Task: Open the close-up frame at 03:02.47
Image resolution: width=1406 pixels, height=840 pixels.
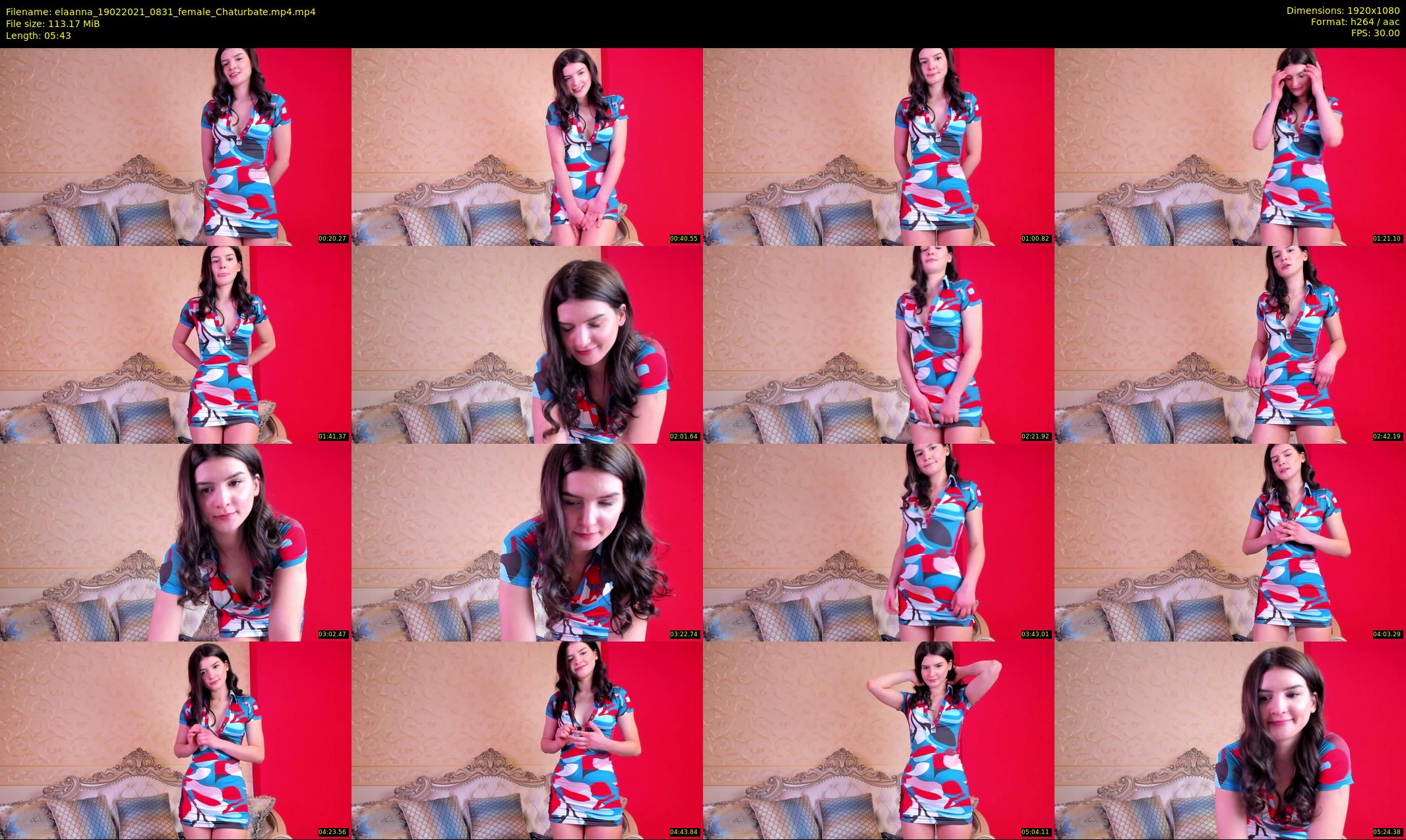Action: click(175, 542)
